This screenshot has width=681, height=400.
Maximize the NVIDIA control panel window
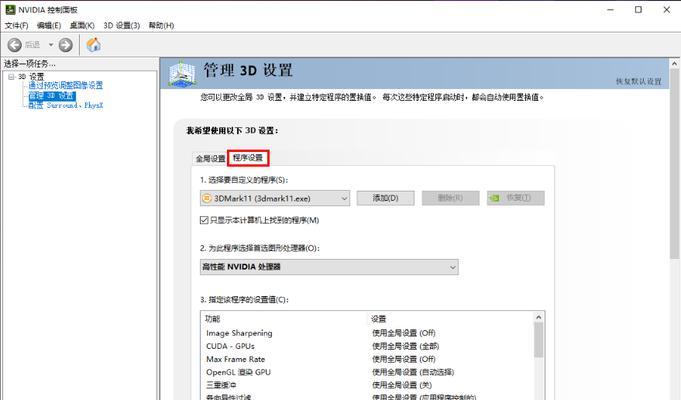(638, 10)
